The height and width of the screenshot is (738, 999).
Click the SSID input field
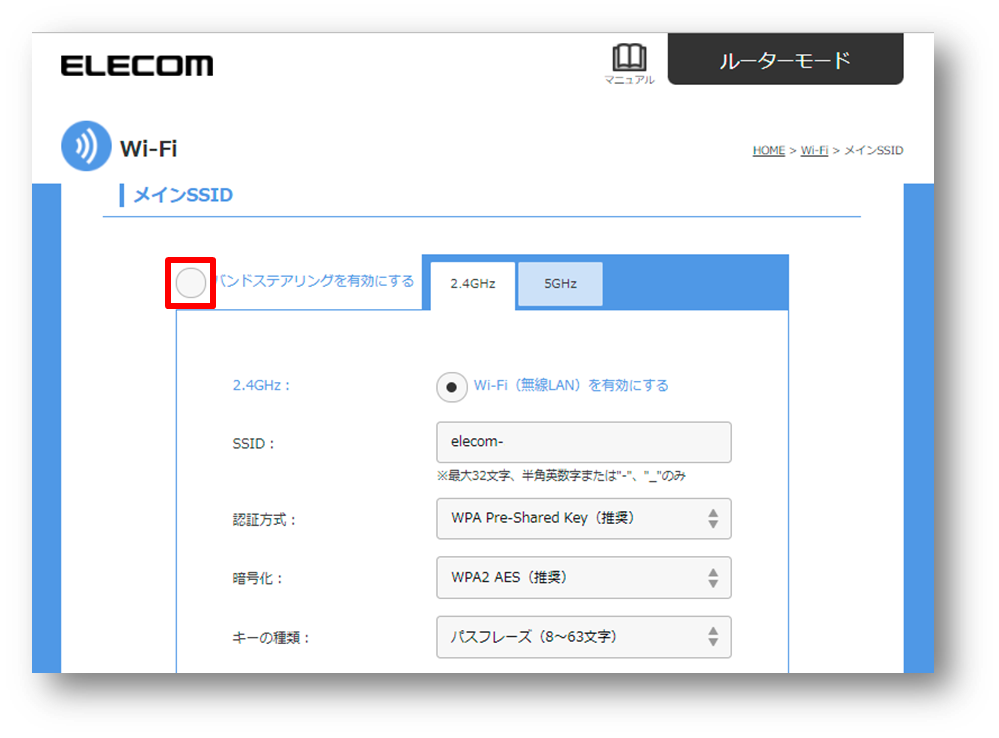[584, 442]
